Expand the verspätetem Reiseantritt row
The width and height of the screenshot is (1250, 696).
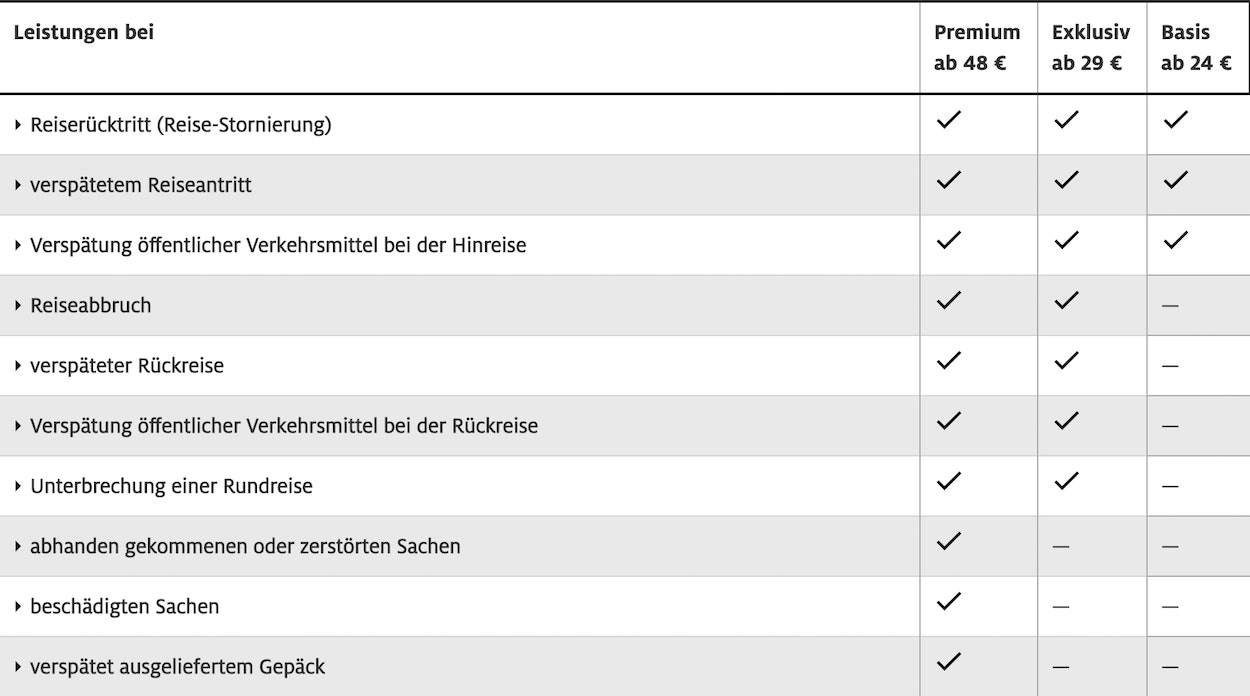pos(140,185)
